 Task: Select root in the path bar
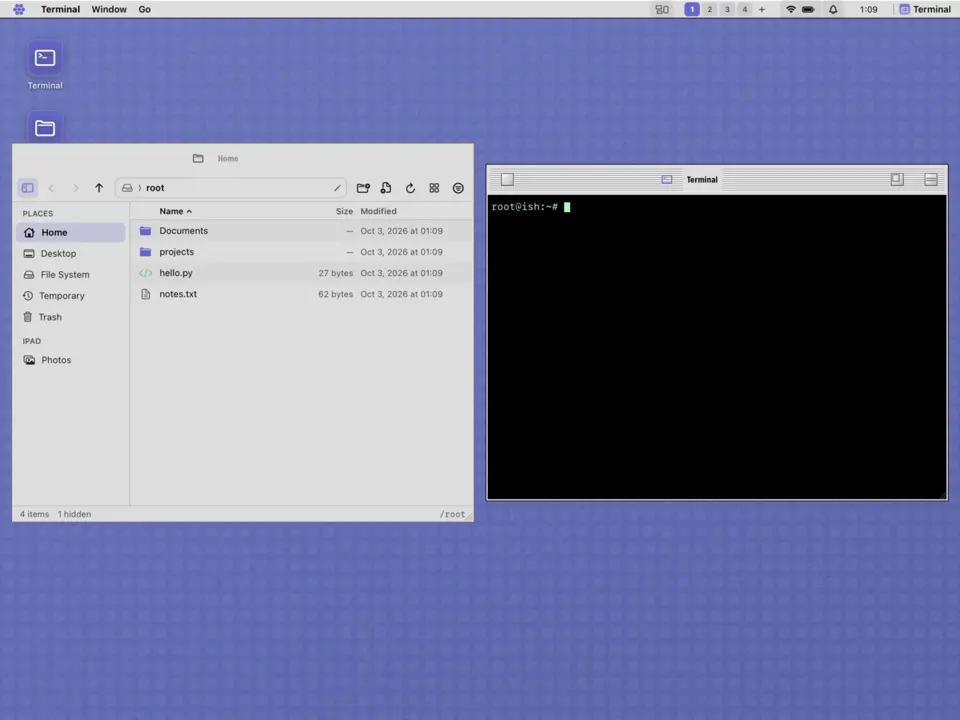pyautogui.click(x=155, y=188)
